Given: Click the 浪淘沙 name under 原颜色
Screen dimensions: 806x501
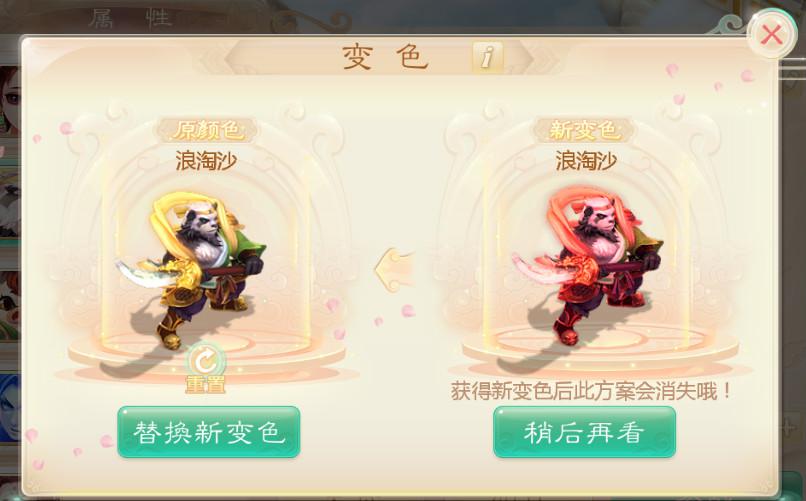Looking at the screenshot, I should [x=206, y=161].
